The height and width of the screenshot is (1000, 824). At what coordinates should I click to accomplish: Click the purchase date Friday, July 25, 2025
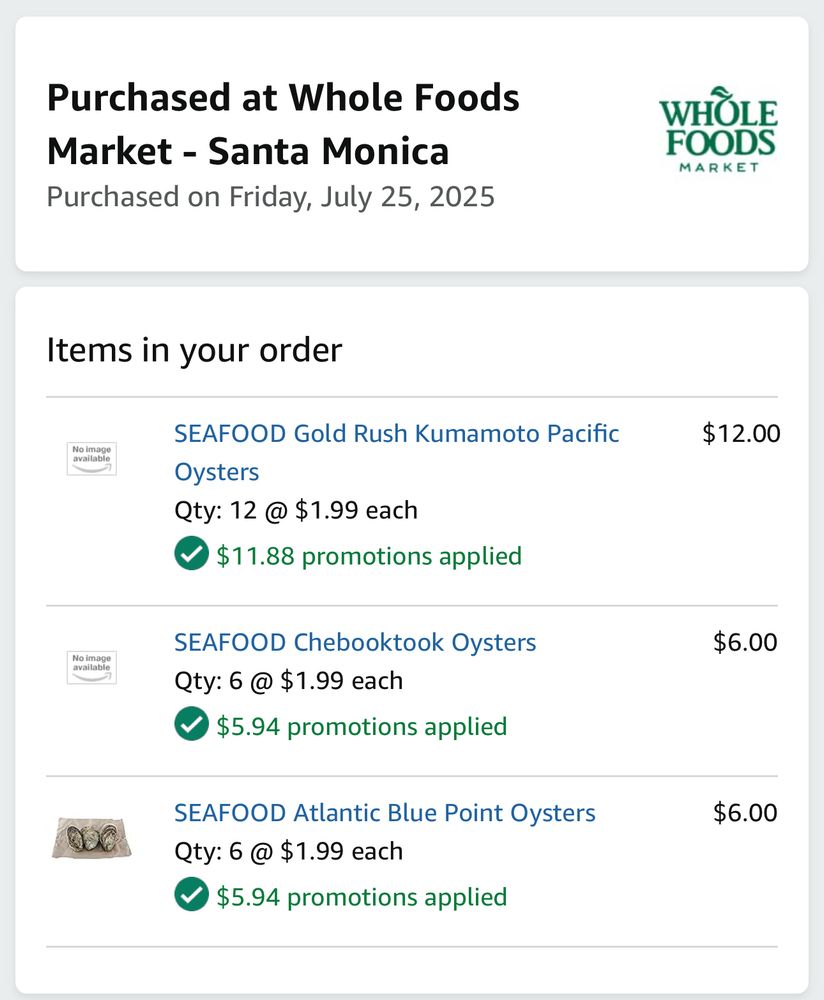click(362, 197)
